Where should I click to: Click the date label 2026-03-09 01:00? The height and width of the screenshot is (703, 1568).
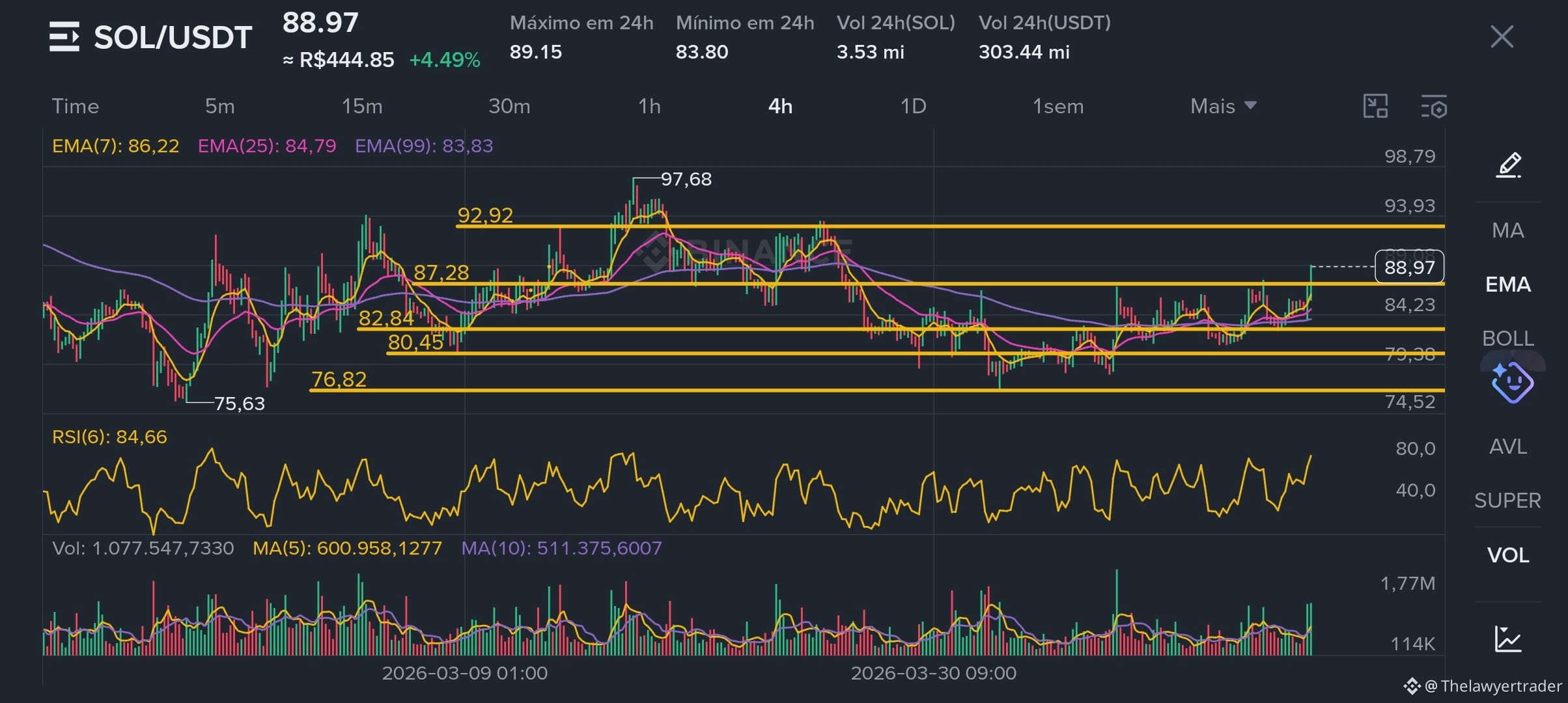coord(465,673)
